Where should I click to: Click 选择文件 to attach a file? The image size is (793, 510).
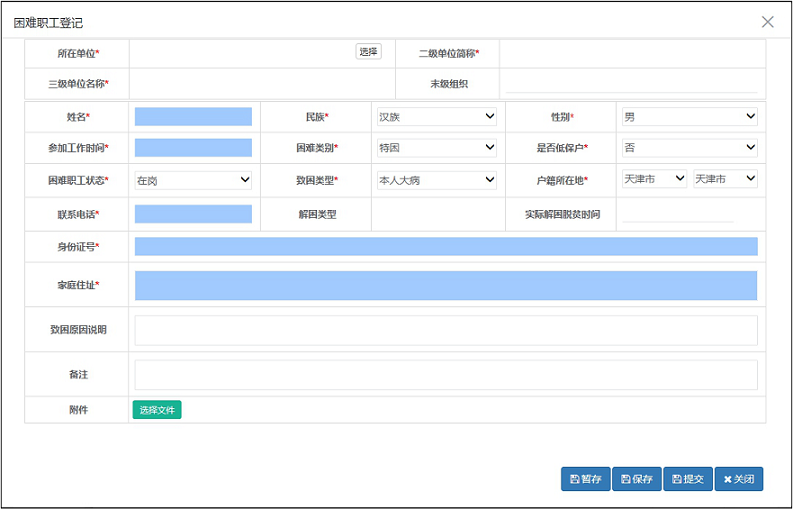coord(157,410)
